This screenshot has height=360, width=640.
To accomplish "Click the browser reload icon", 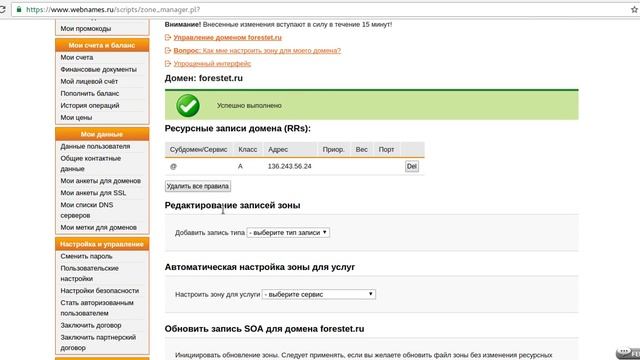I will (2, 9).
